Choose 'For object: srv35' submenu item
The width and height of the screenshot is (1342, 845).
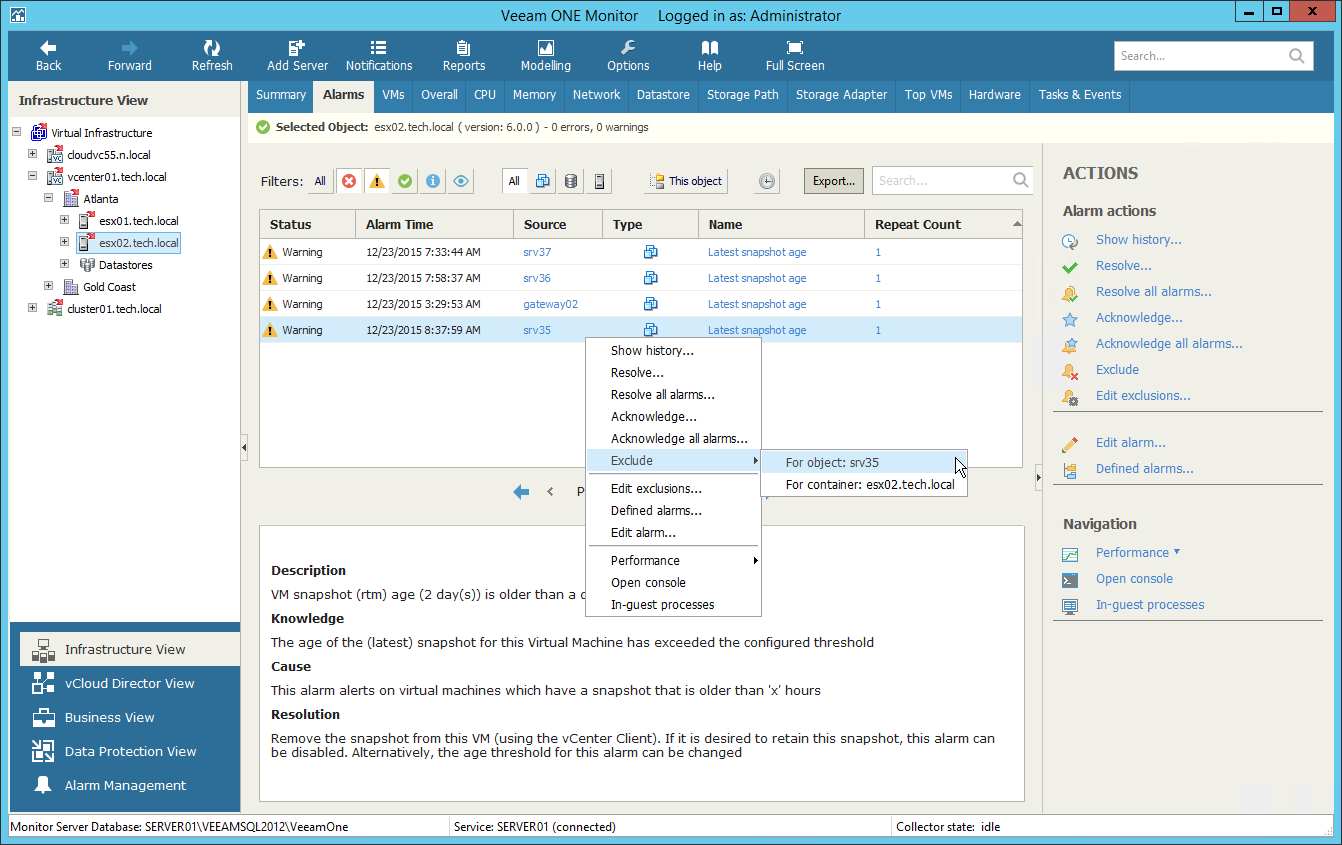tap(864, 462)
